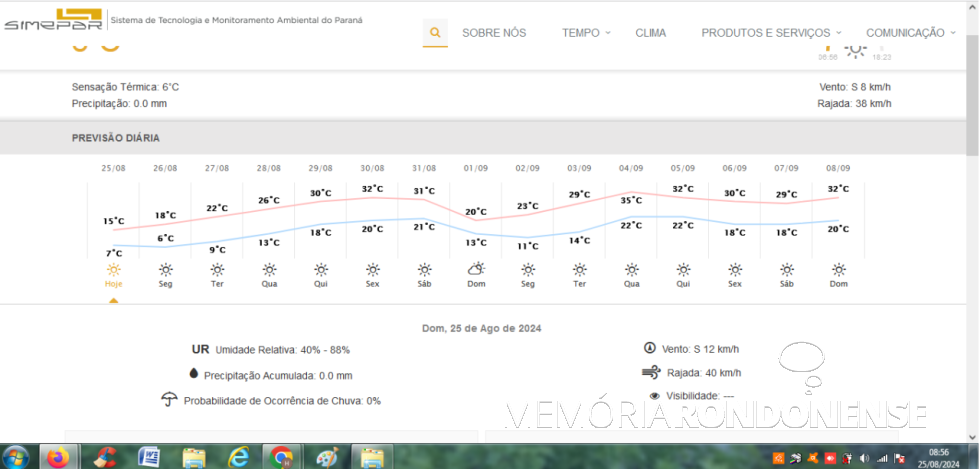
Task: Open the COMUNICAÇÃO dropdown menu
Action: tap(910, 33)
